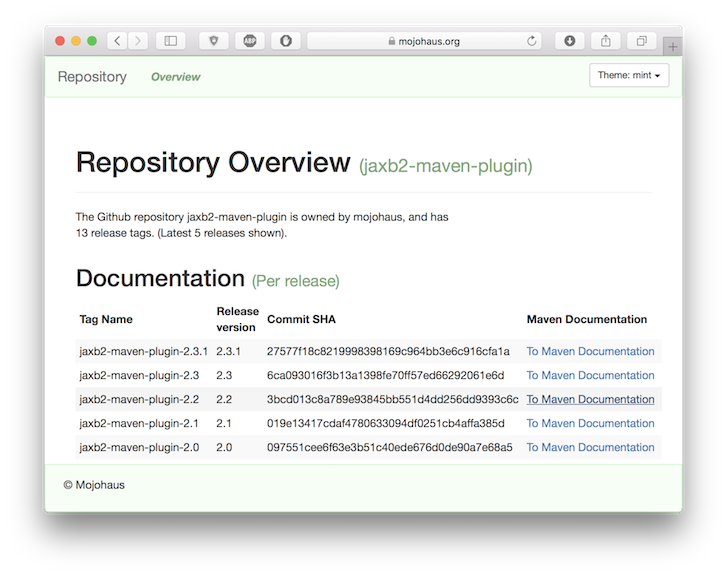Select the Overview navigation tab
This screenshot has width=727, height=576.
(x=176, y=77)
